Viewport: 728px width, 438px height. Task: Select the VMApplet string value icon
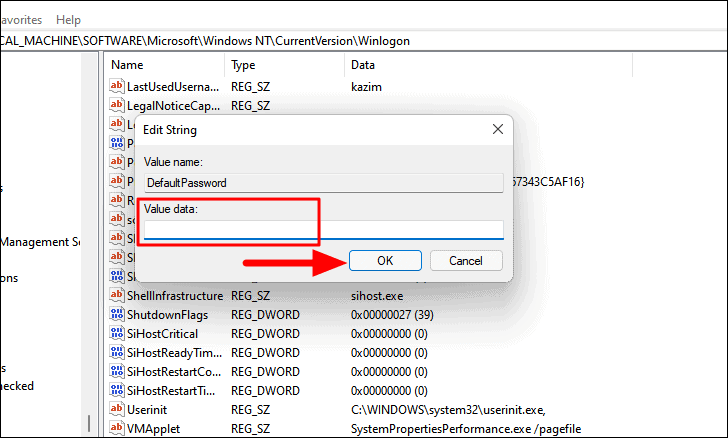(117, 428)
